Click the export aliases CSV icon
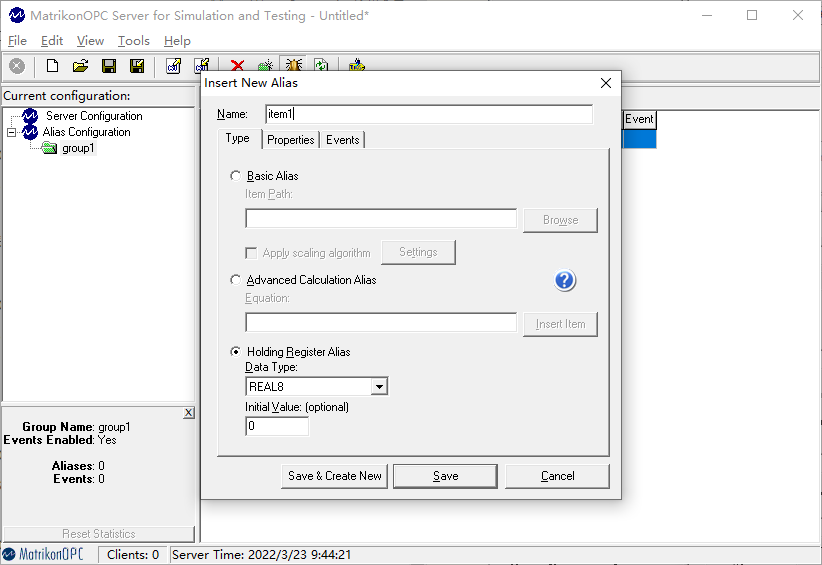The image size is (822, 565). 174,66
